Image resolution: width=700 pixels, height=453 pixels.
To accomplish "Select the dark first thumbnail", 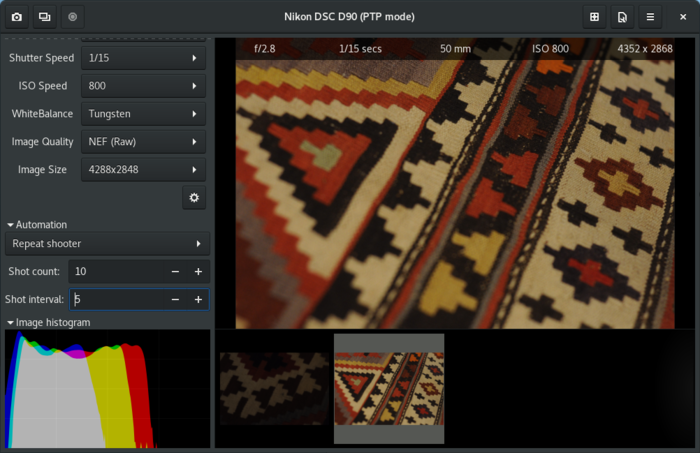I will pos(275,389).
